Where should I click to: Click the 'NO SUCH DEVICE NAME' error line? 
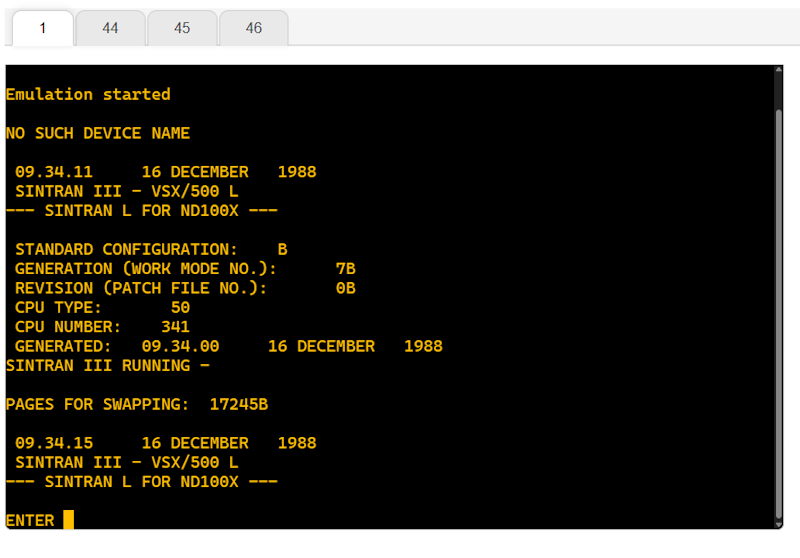pos(97,133)
